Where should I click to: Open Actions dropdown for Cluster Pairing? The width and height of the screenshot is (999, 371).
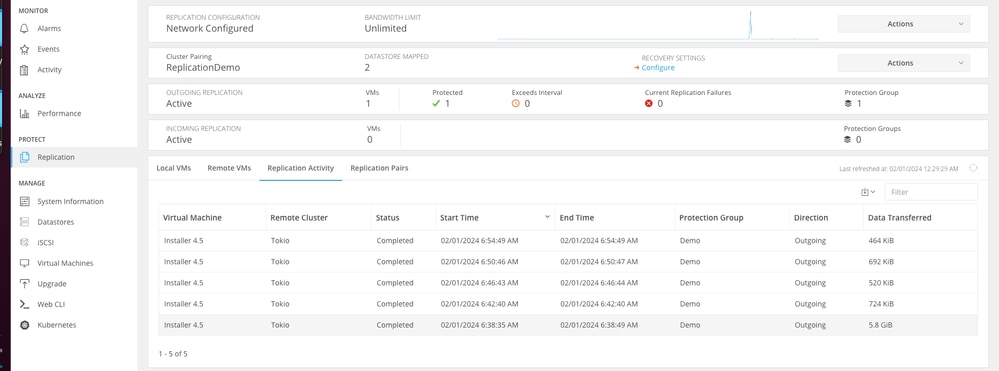903,63
